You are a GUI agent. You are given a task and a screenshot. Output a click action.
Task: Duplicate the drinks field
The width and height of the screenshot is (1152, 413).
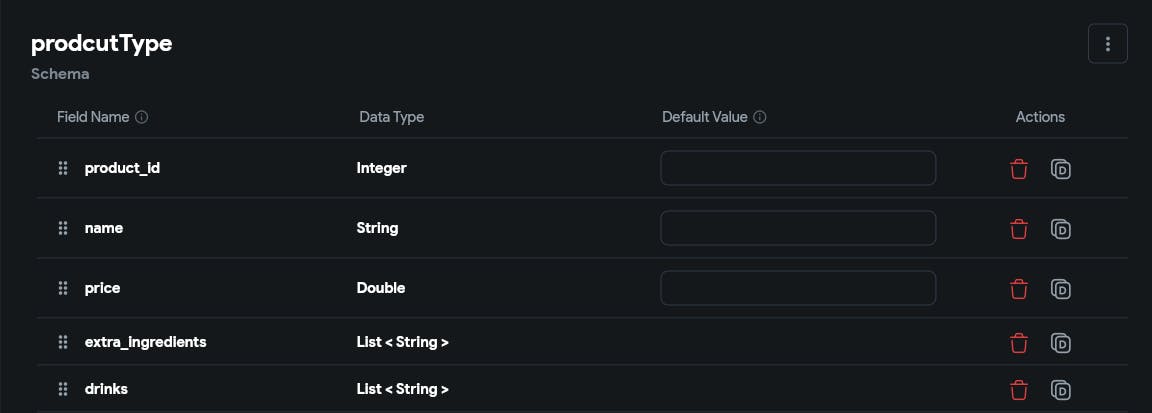[x=1061, y=389]
